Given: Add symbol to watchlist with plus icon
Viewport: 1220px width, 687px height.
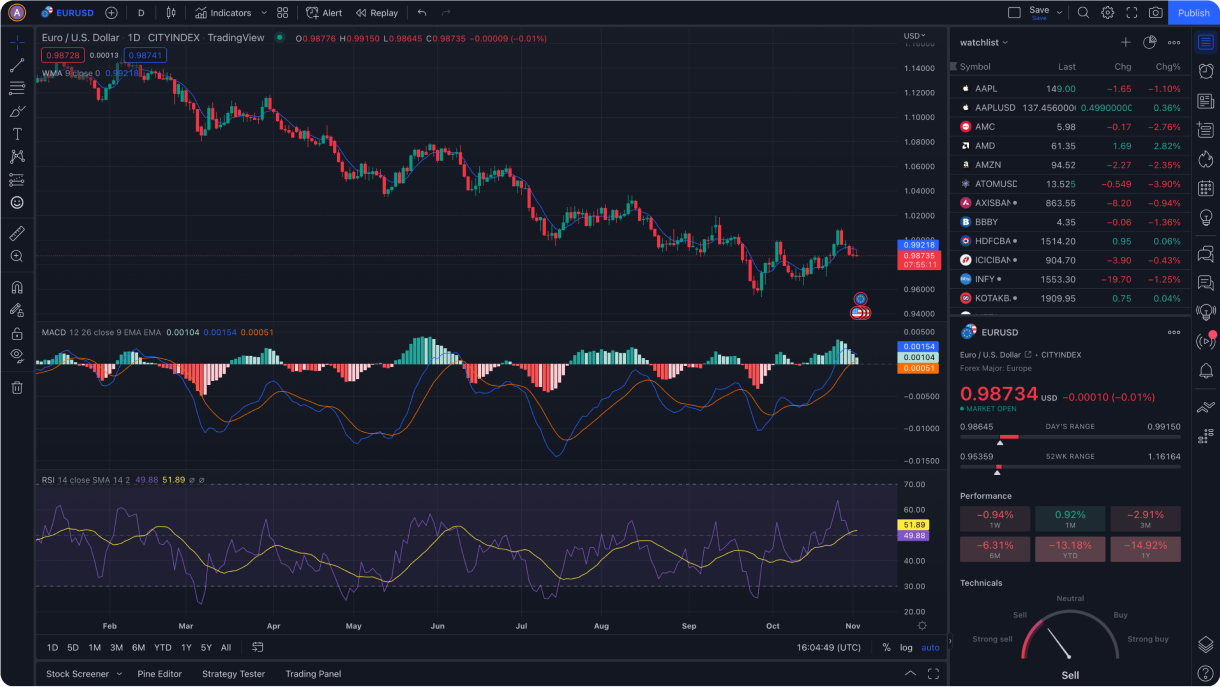Looking at the screenshot, I should point(1125,43).
